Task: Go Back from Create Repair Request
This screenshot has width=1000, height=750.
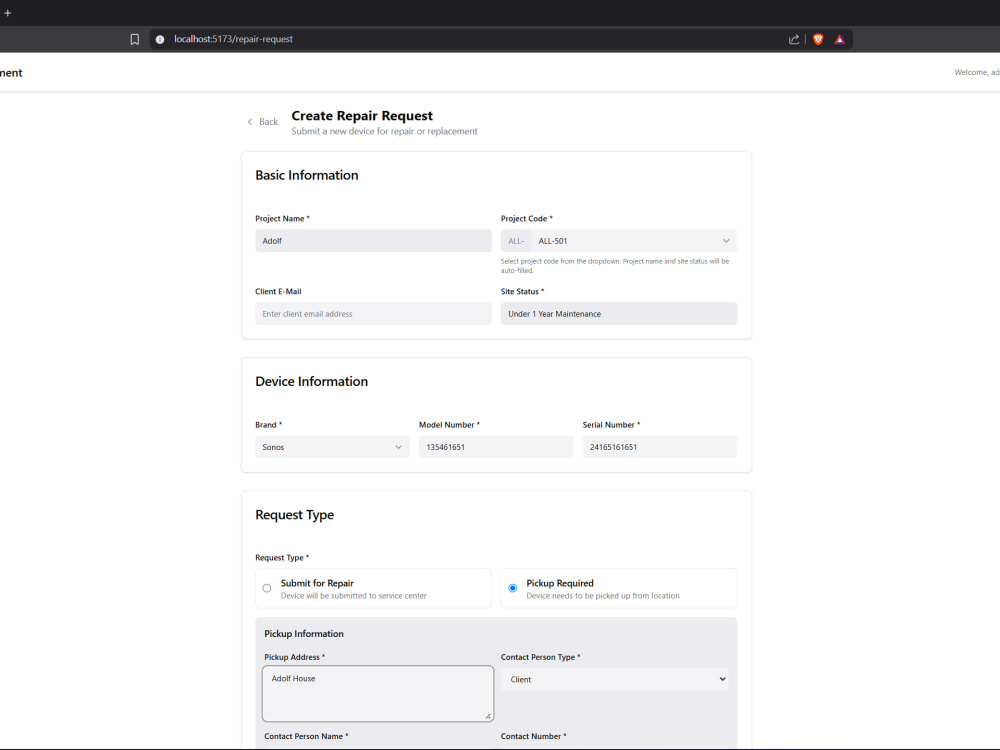Action: [x=263, y=122]
